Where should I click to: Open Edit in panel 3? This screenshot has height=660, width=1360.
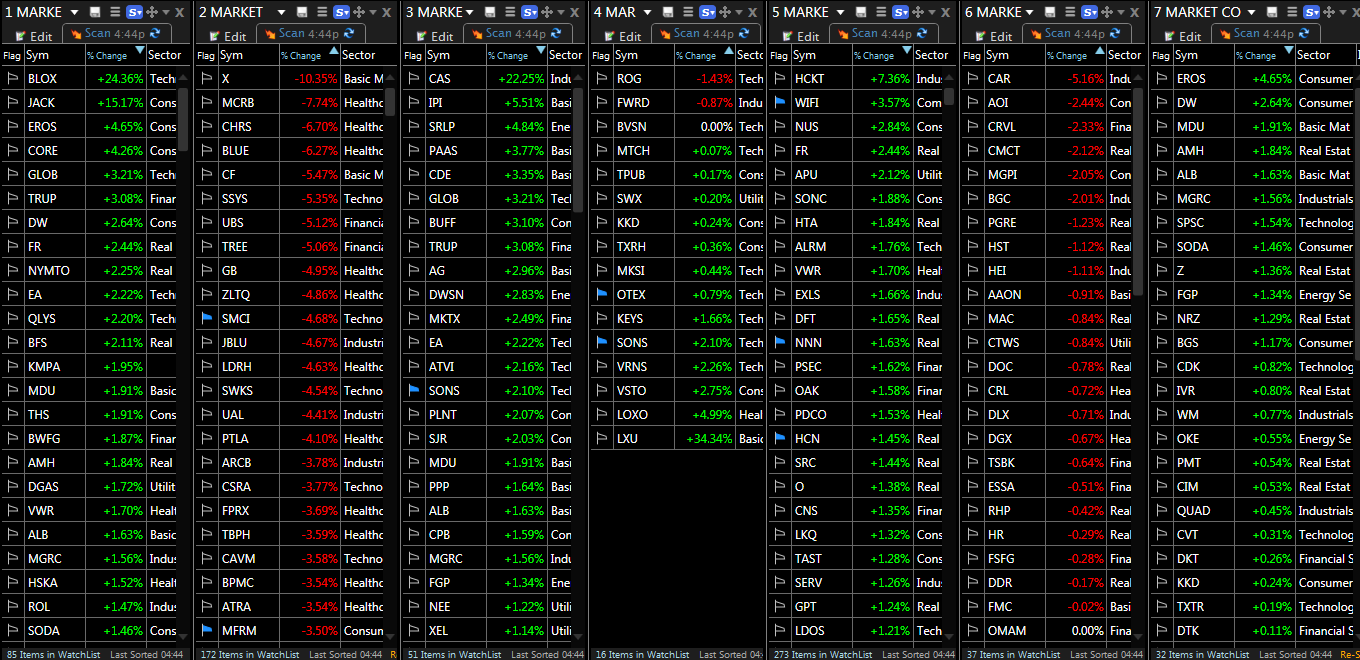pos(433,36)
